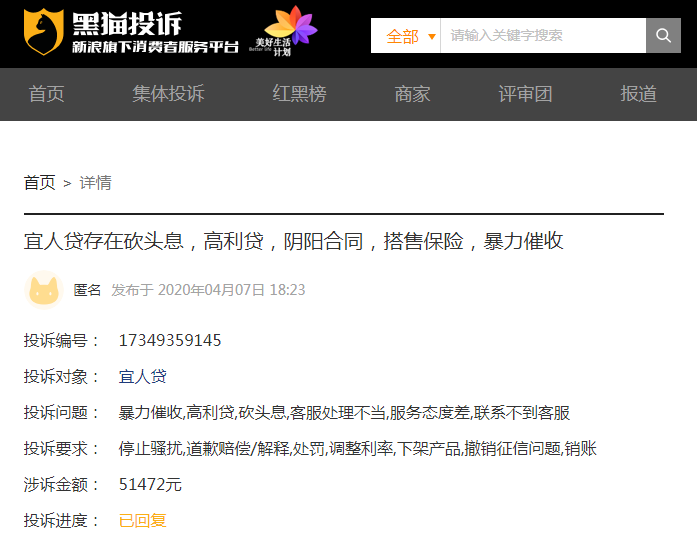This screenshot has height=548, width=697.
Task: Open the 评审团 navigation item
Action: click(525, 94)
